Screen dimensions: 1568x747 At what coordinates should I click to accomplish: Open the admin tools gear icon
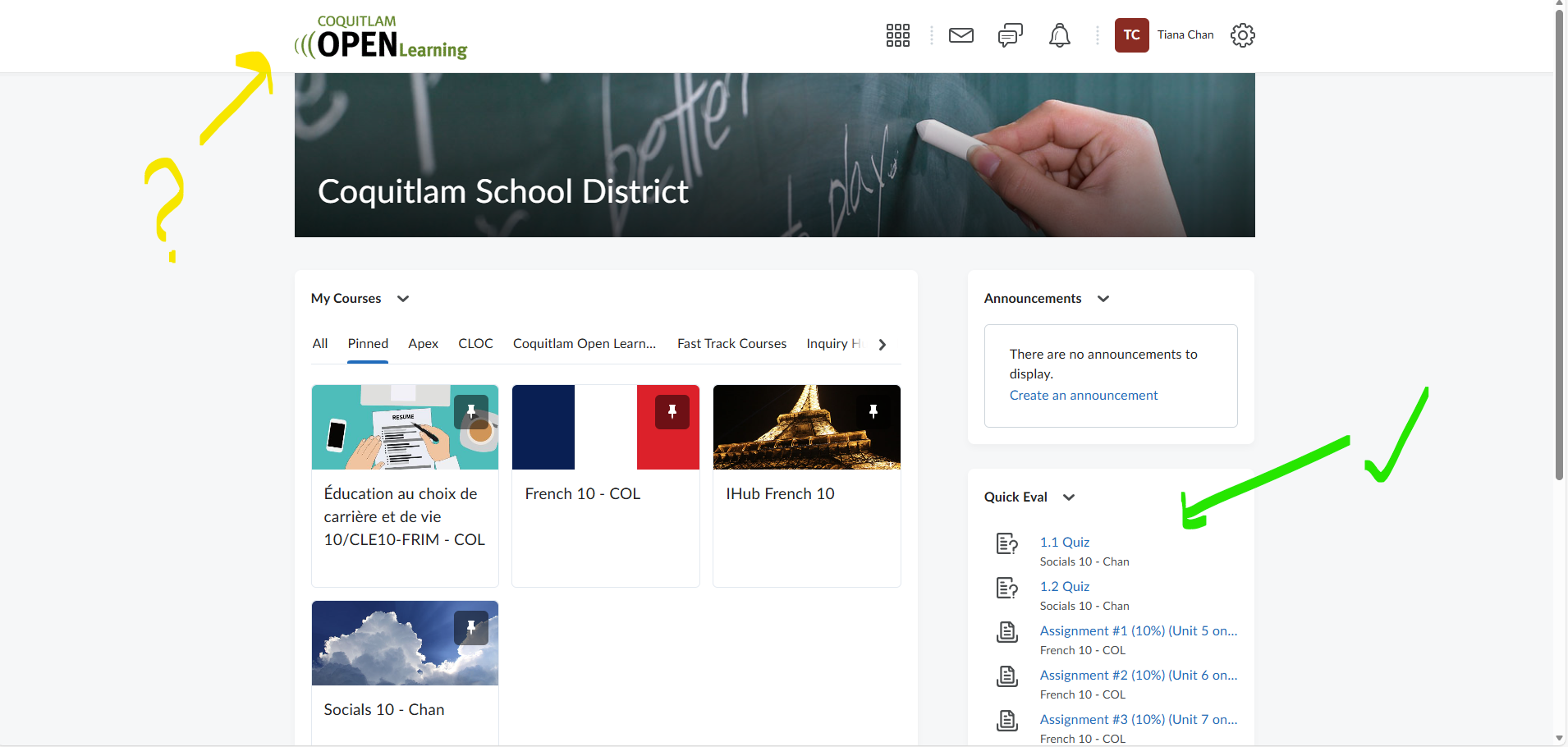[1243, 35]
